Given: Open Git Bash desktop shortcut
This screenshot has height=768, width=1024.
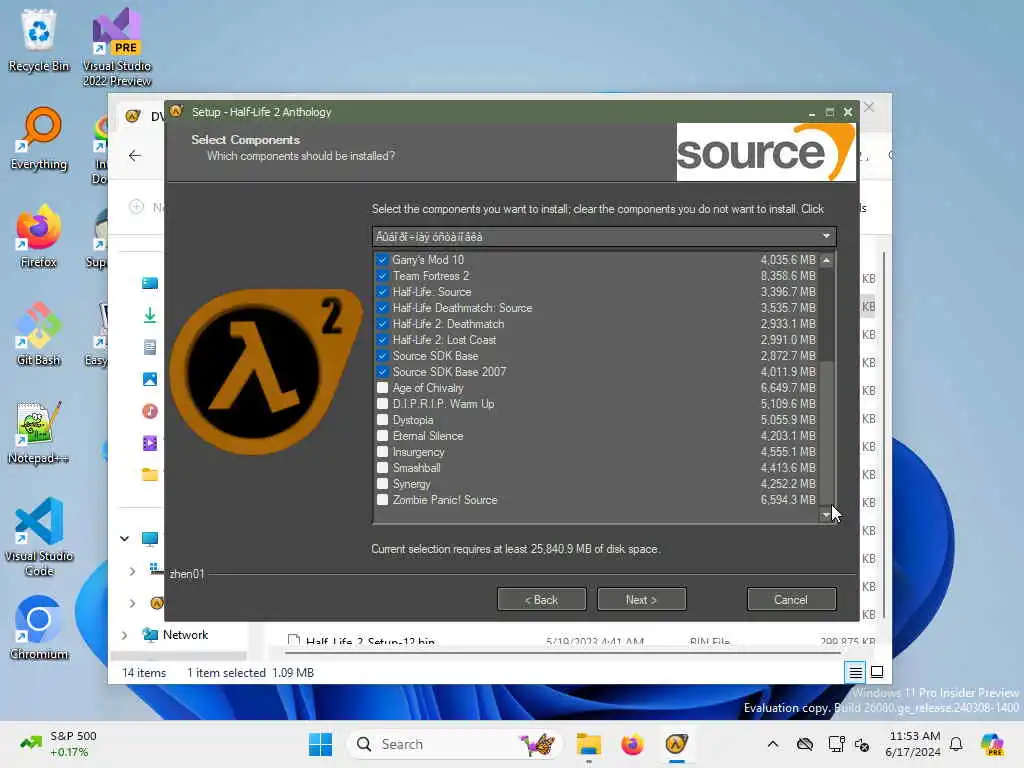Looking at the screenshot, I should pos(39,334).
